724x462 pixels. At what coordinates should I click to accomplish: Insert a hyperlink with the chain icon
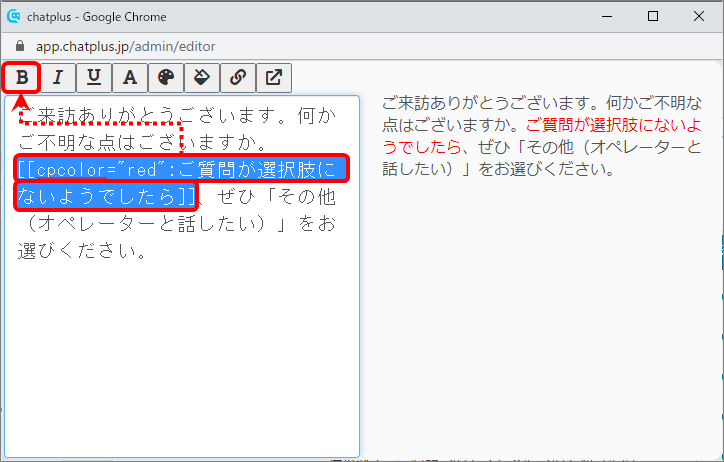click(238, 78)
